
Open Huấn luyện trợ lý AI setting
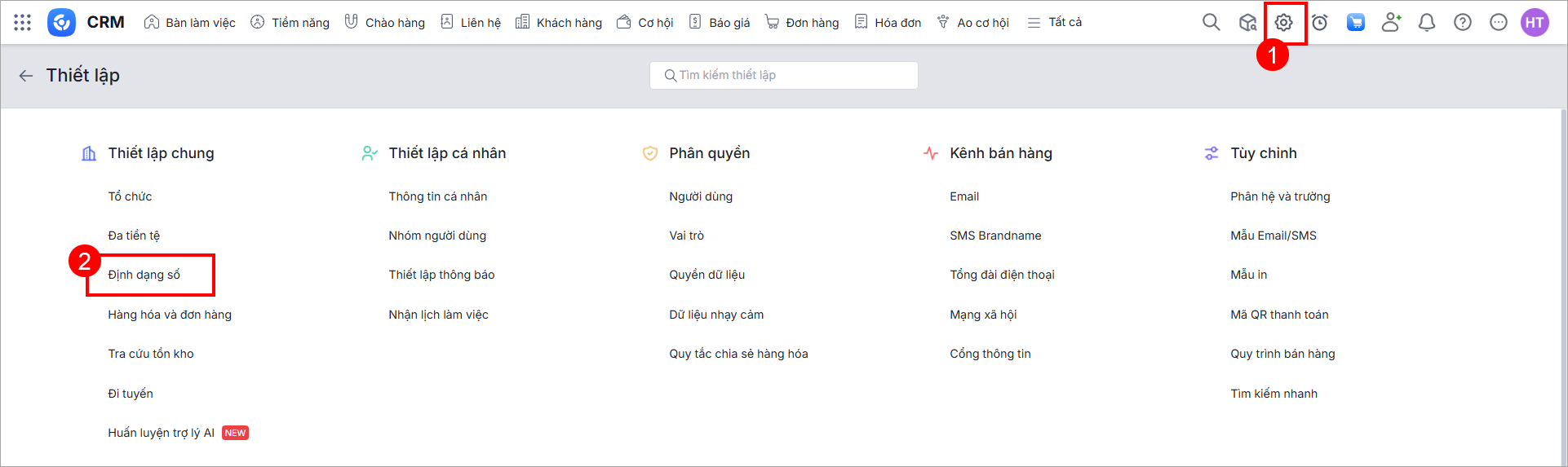coord(162,433)
